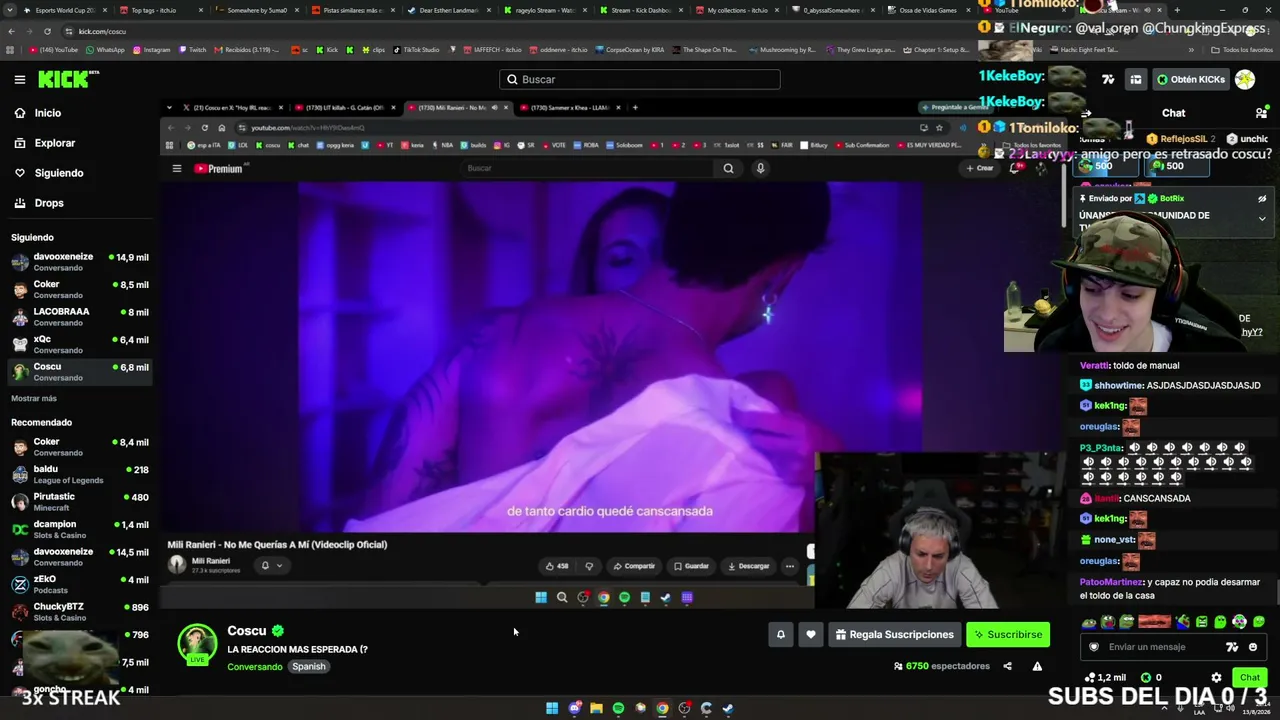Open the emote picker in chat input

[1253, 647]
